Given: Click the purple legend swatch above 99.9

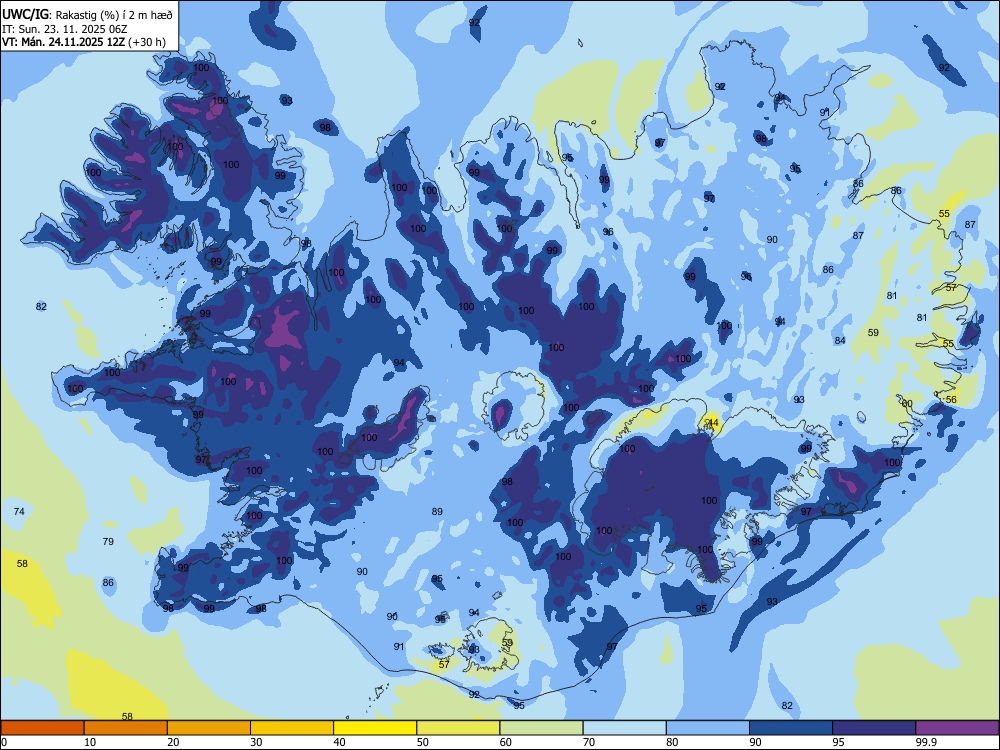Looking at the screenshot, I should tap(957, 728).
